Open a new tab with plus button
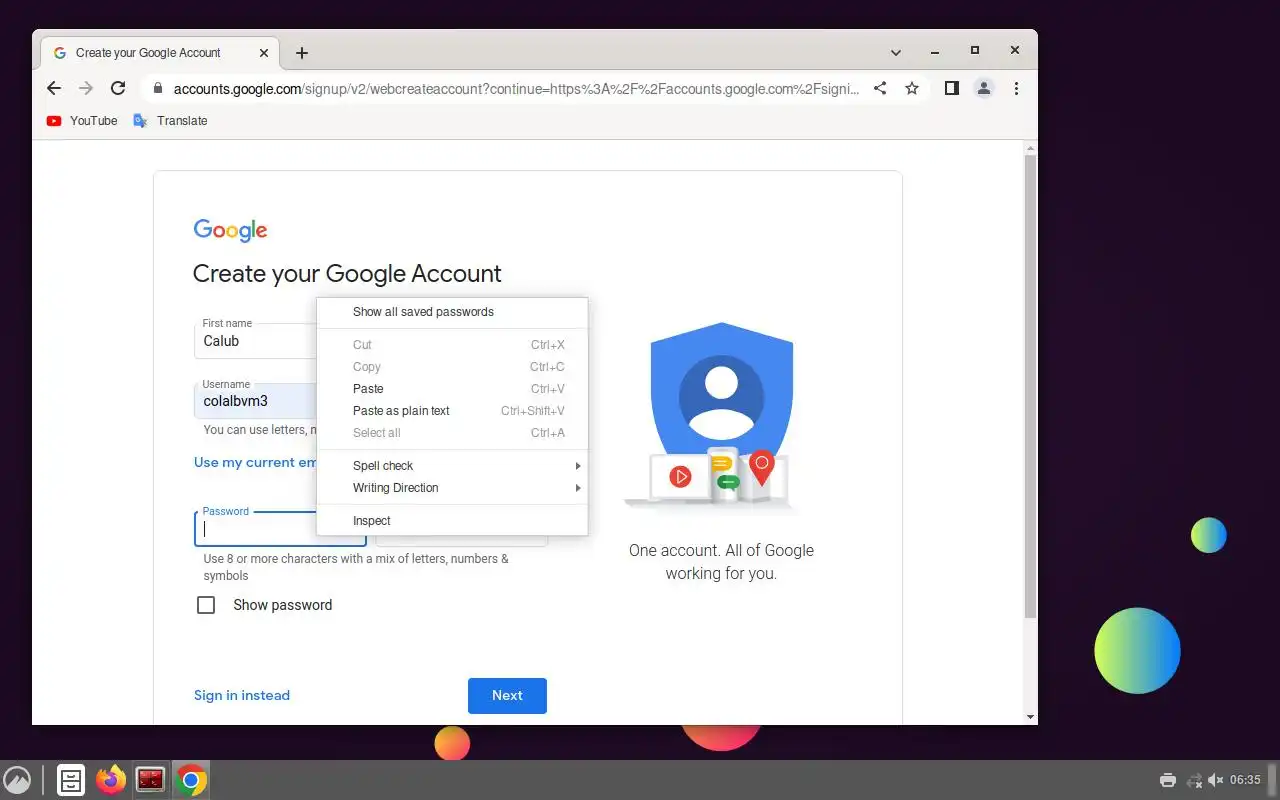 pyautogui.click(x=302, y=53)
